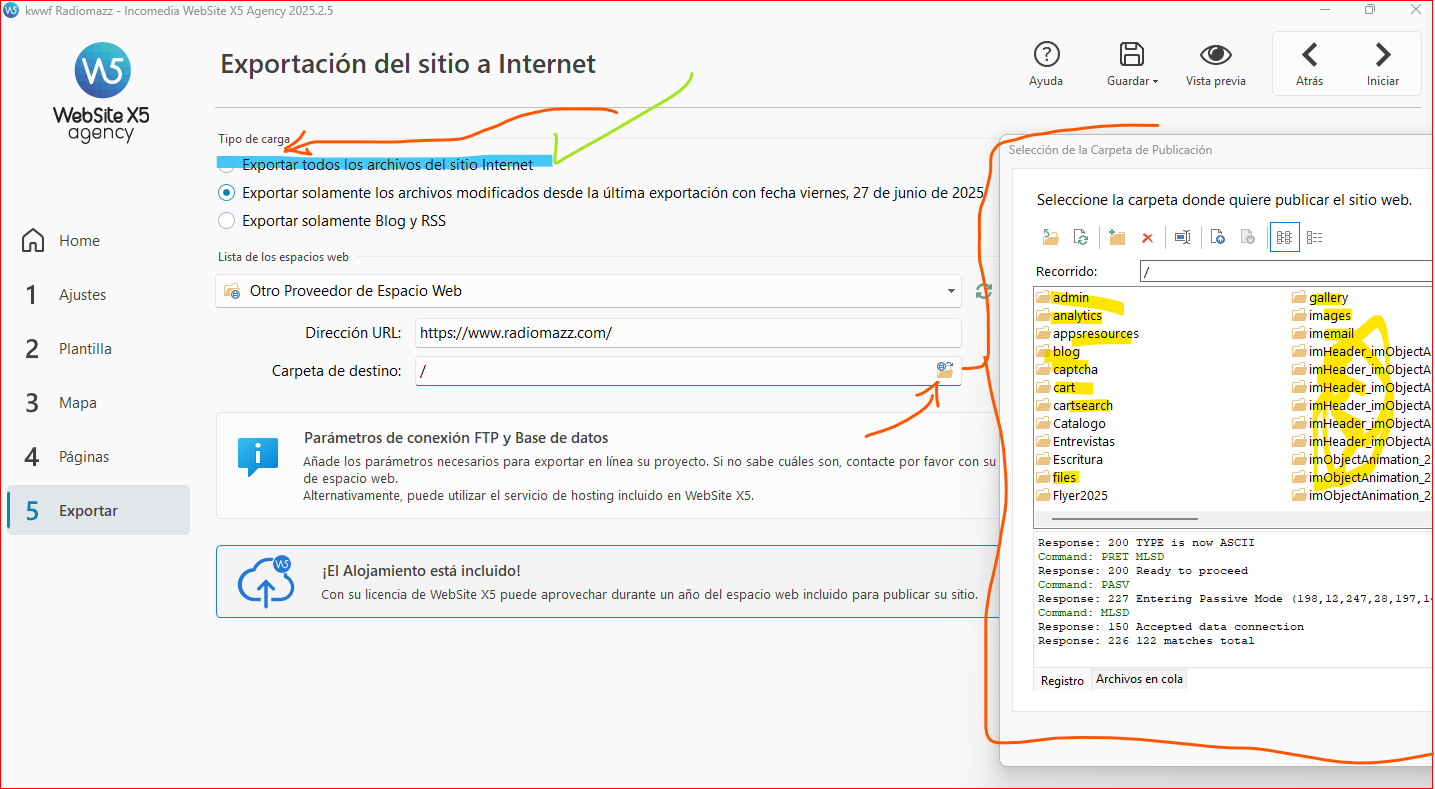This screenshot has height=789, width=1435.
Task: Click the WebSite X5 agency logo
Action: [x=101, y=93]
